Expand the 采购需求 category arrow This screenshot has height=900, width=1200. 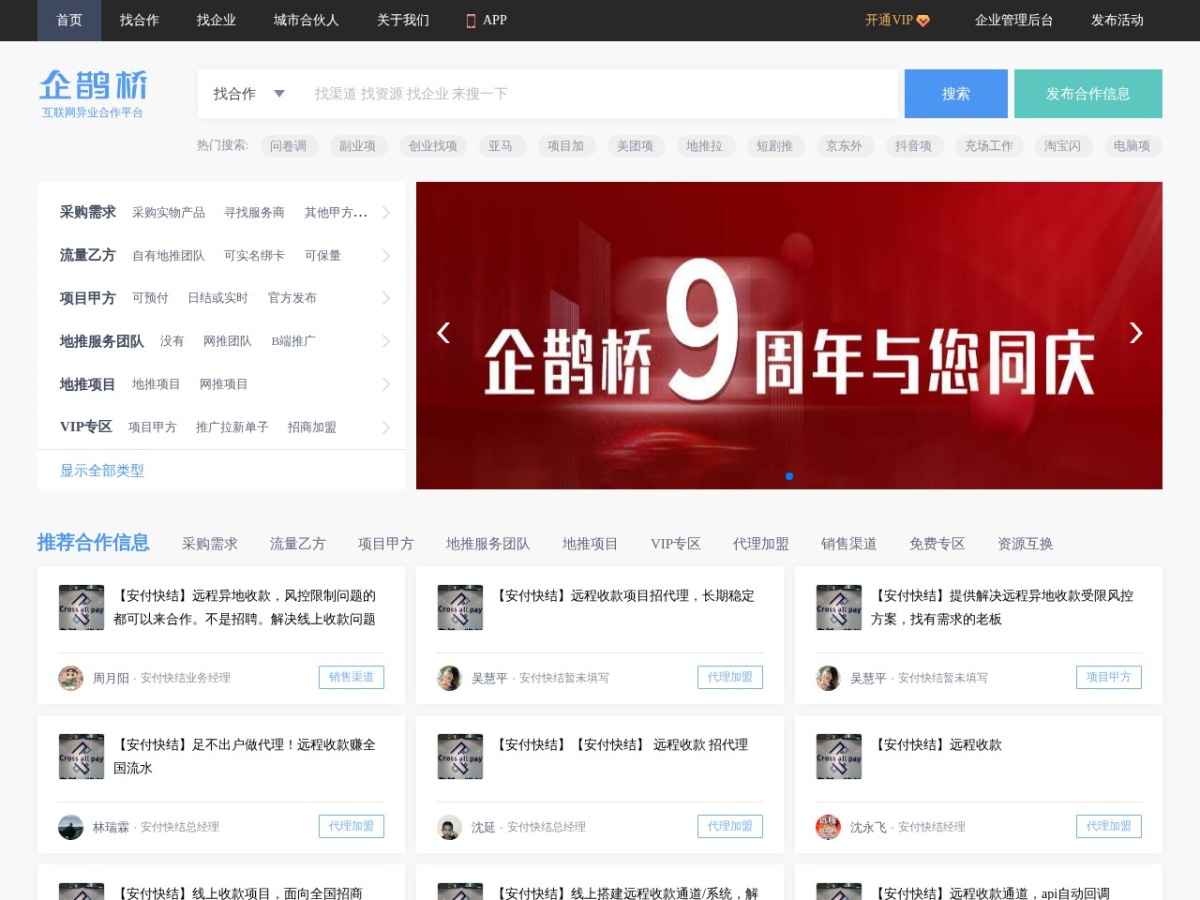point(386,213)
